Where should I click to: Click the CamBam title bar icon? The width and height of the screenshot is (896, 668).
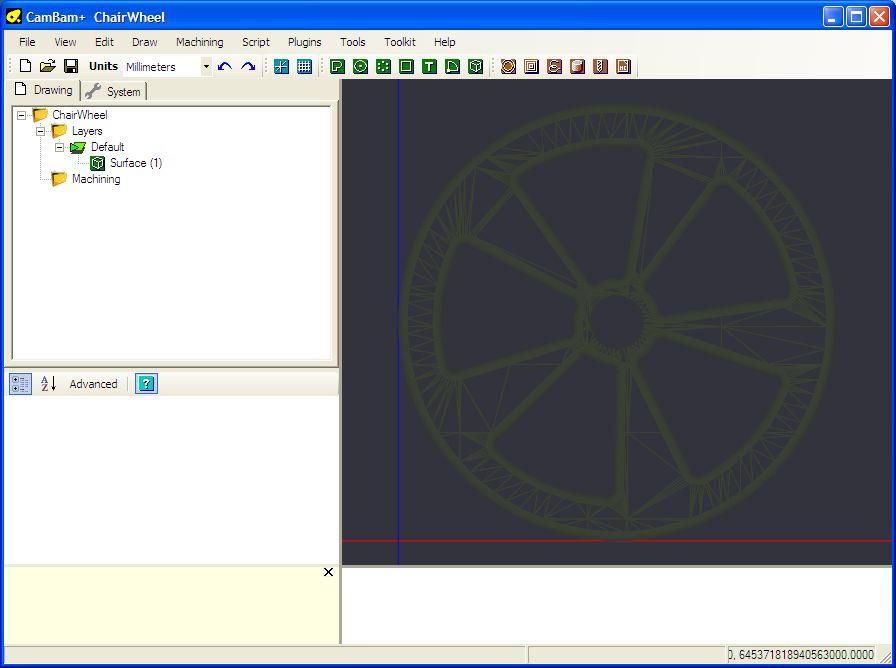click(x=13, y=17)
